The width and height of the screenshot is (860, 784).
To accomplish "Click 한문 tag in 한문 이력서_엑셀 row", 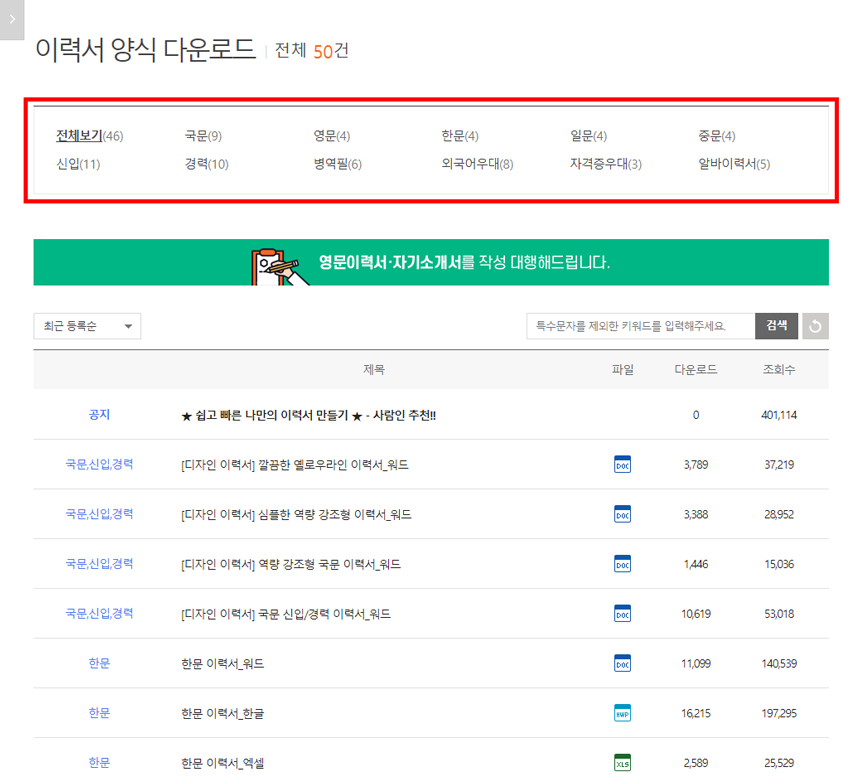I will [x=99, y=763].
